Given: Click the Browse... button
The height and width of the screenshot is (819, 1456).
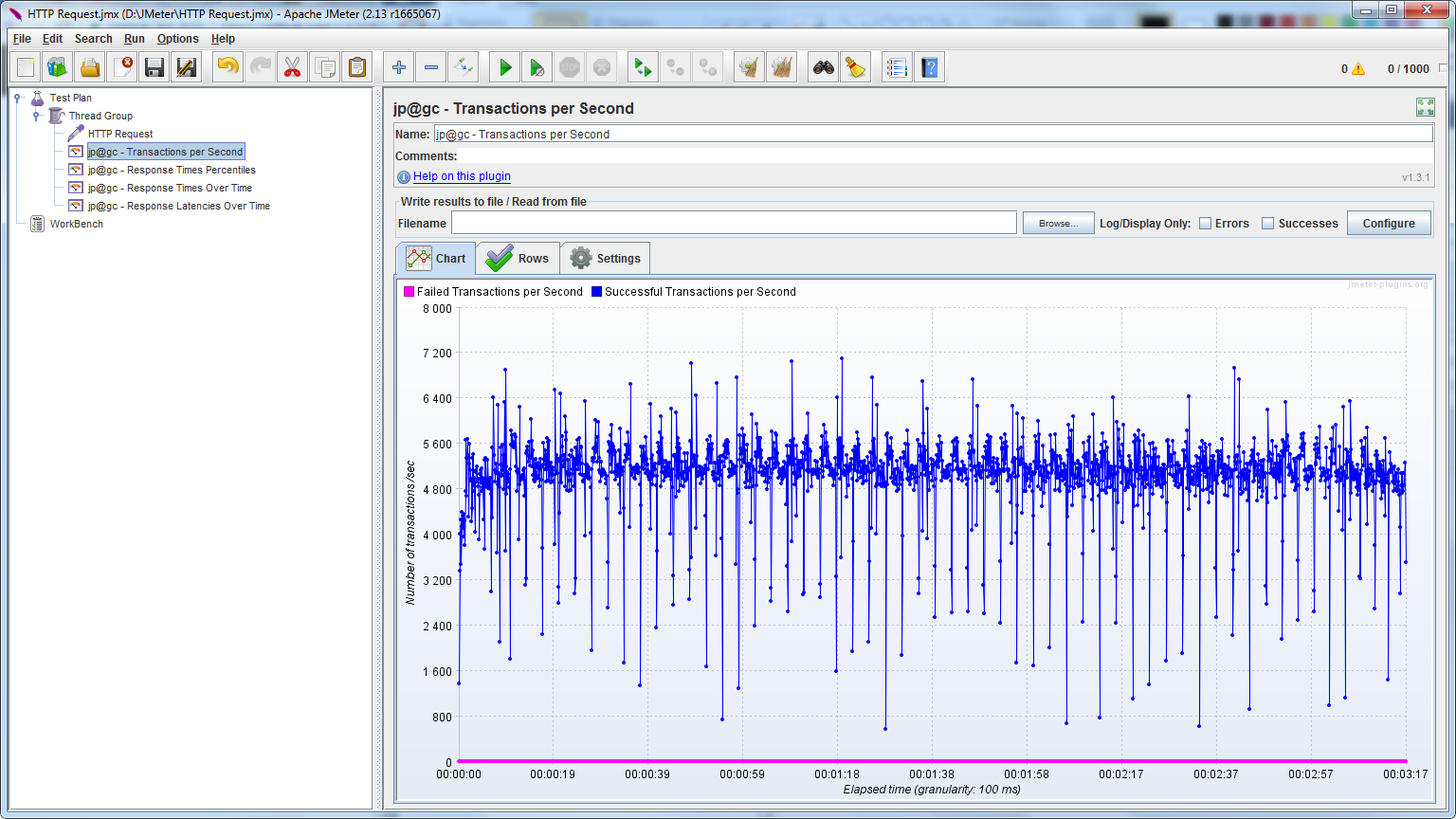Looking at the screenshot, I should (x=1059, y=224).
